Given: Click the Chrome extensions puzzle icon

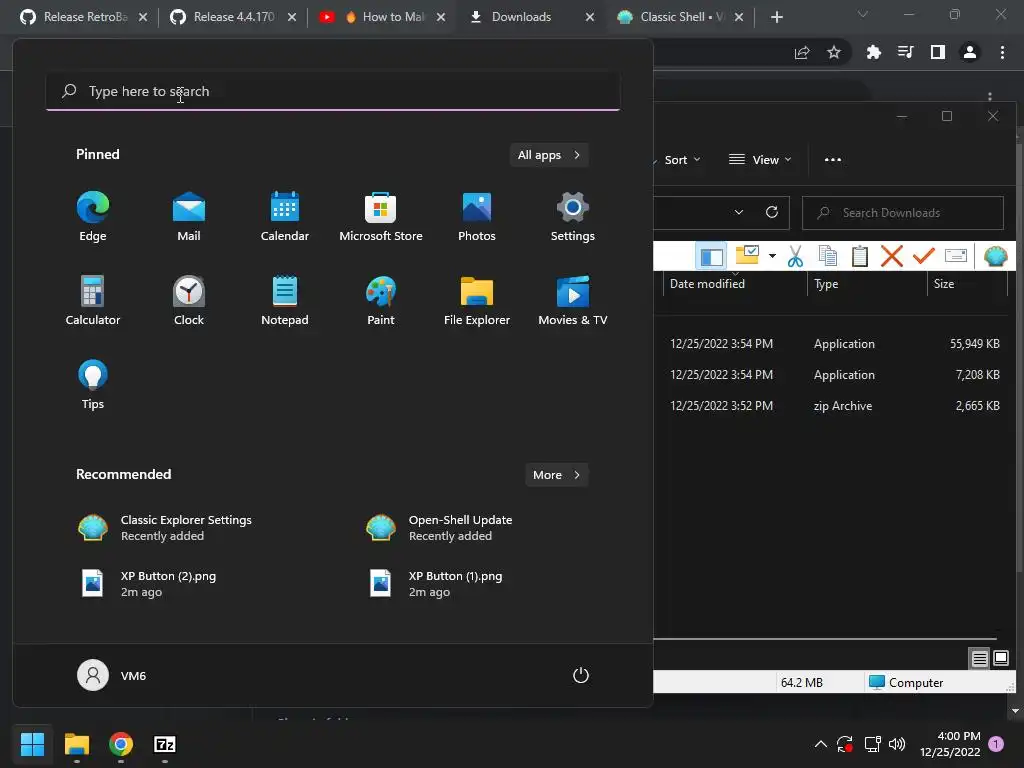Looking at the screenshot, I should coord(873,52).
